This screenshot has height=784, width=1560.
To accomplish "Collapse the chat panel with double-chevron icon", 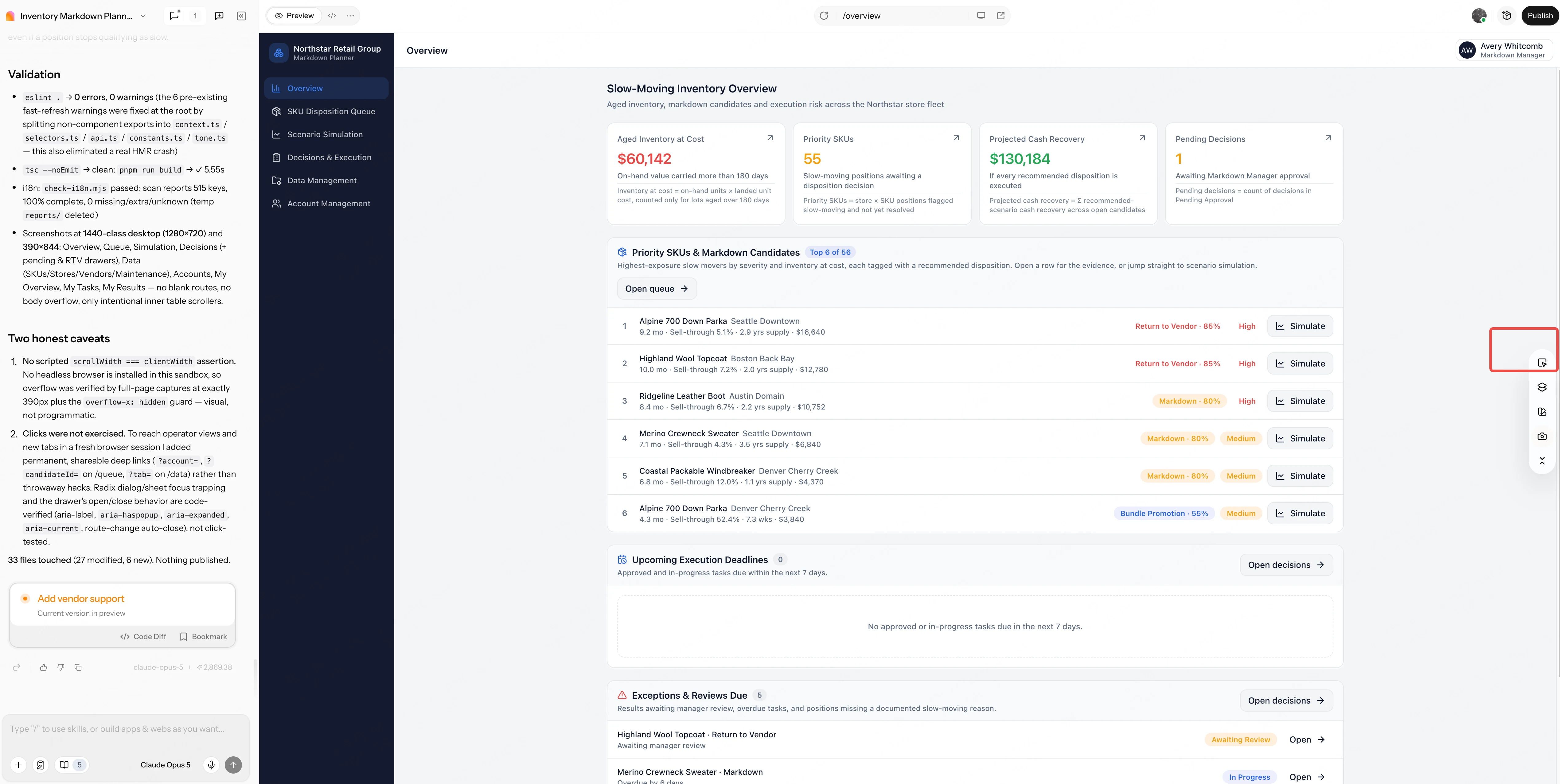I will point(241,16).
